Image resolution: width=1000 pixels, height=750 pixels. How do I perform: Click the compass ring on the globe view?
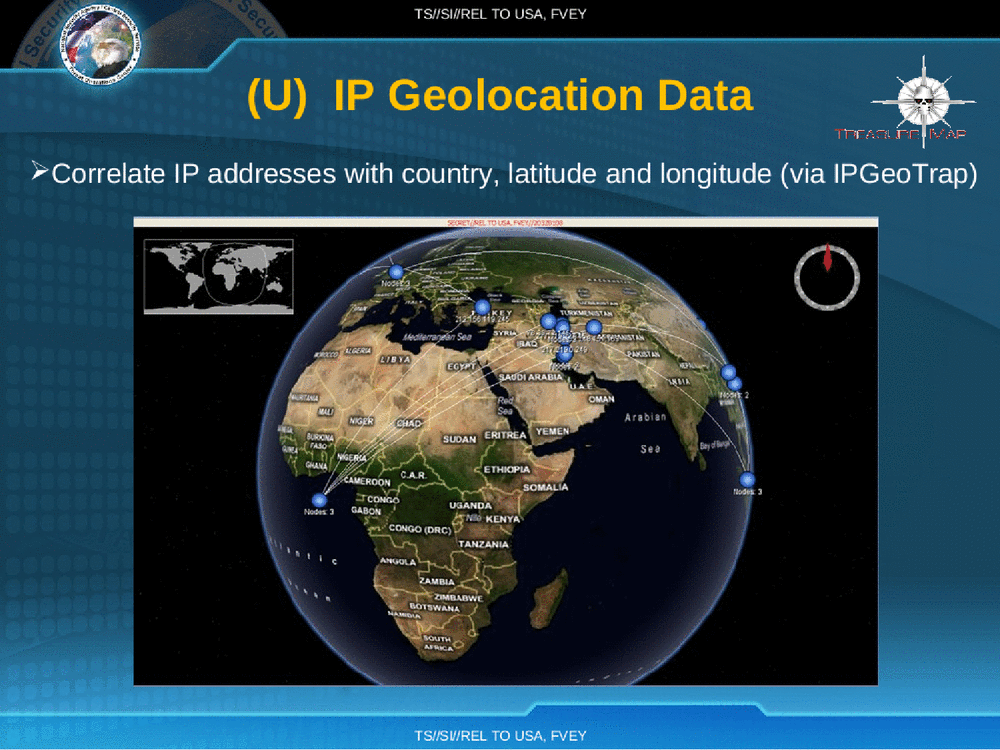tap(827, 277)
